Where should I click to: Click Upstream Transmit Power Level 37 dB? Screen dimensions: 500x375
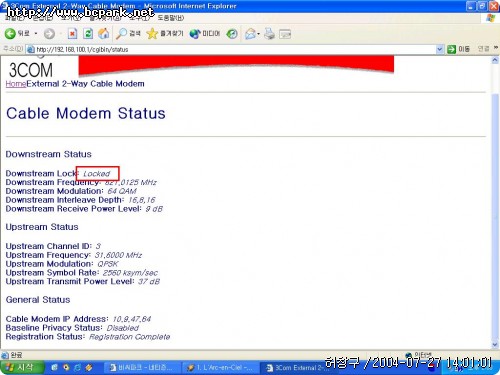click(x=83, y=281)
